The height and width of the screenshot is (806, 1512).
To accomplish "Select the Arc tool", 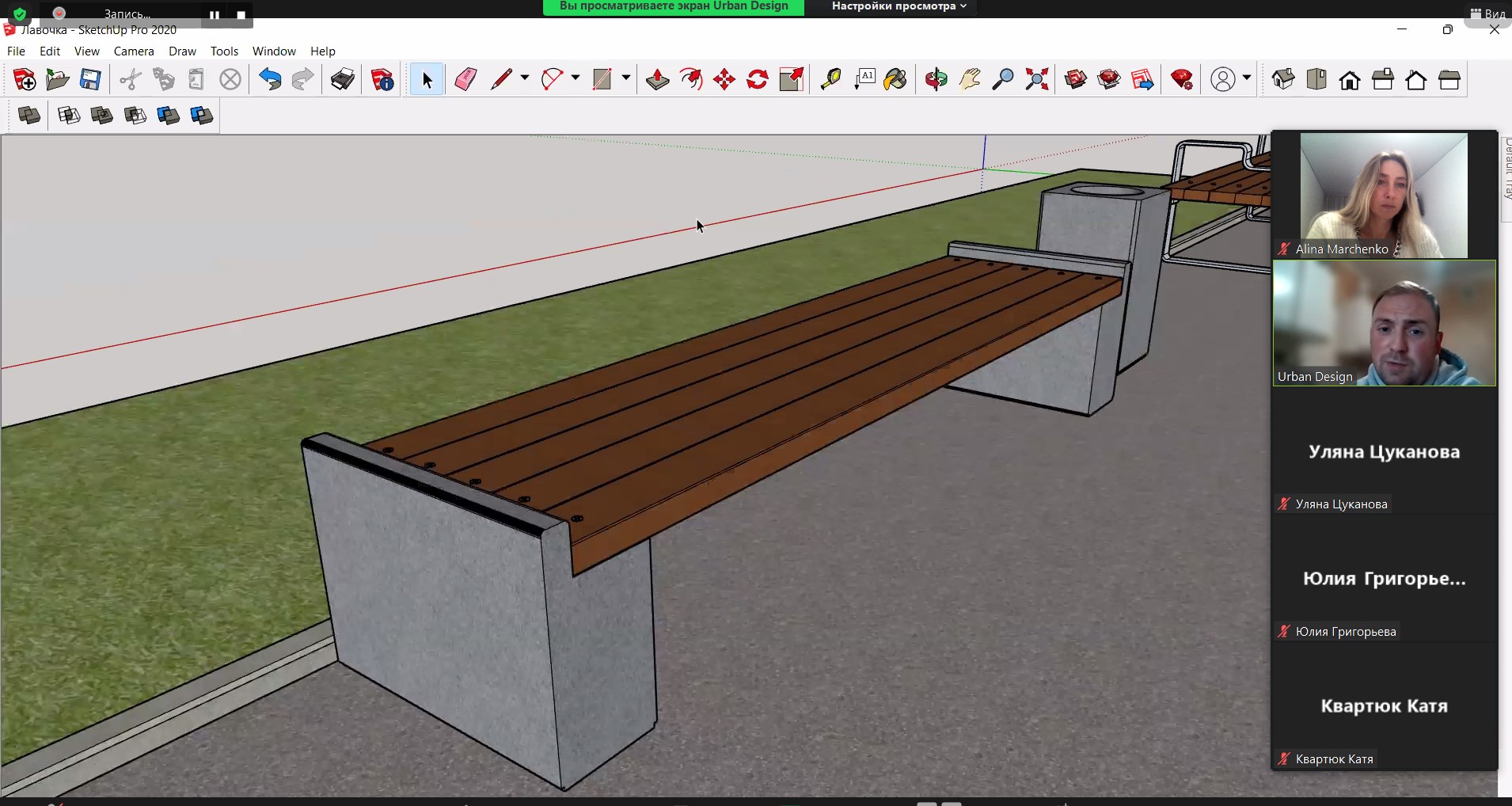I will pos(552,79).
